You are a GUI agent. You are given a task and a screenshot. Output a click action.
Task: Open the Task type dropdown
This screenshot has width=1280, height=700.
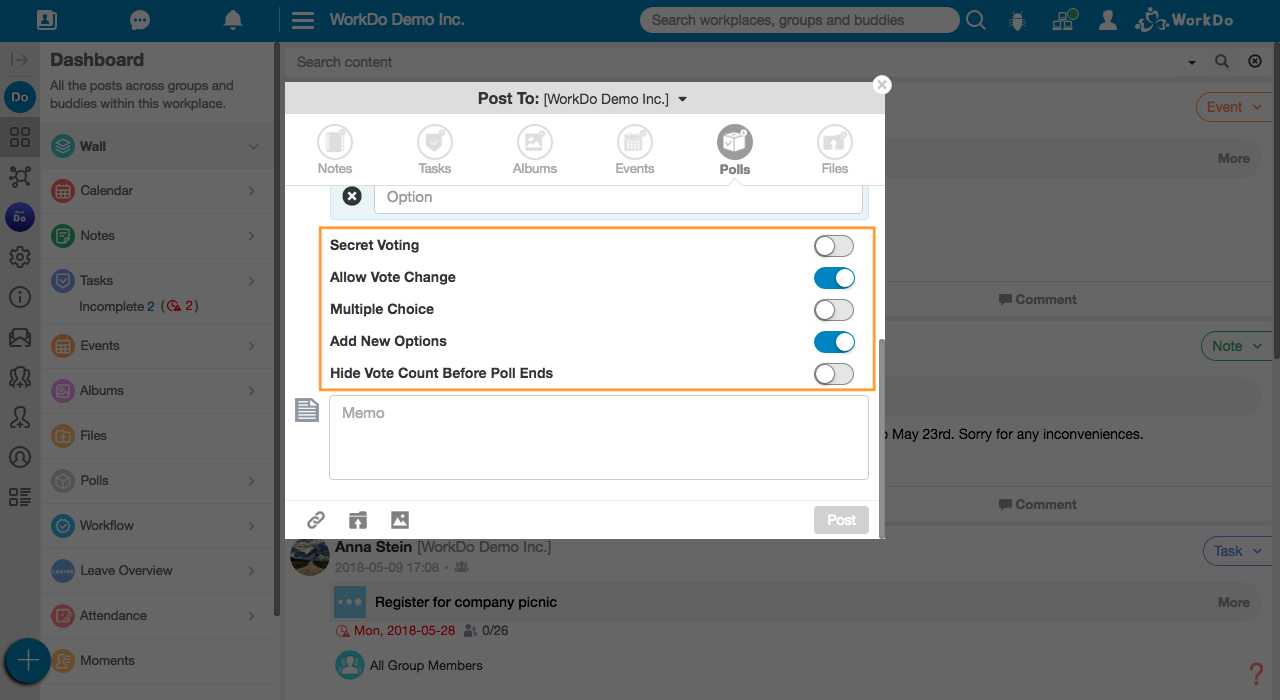1236,551
